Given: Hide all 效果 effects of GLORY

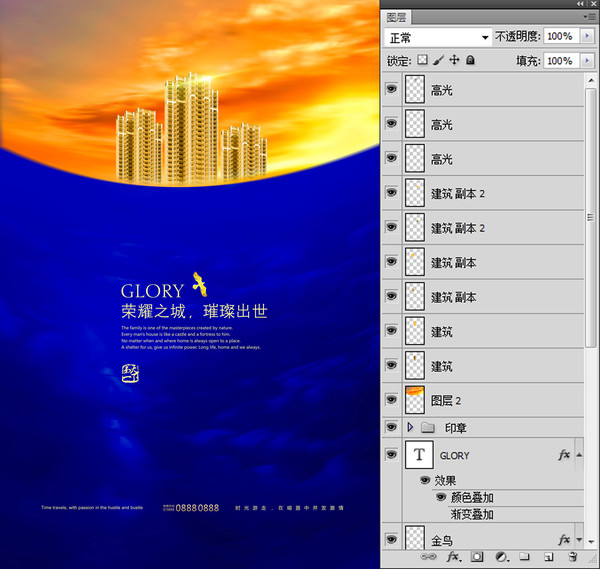Looking at the screenshot, I should 425,480.
